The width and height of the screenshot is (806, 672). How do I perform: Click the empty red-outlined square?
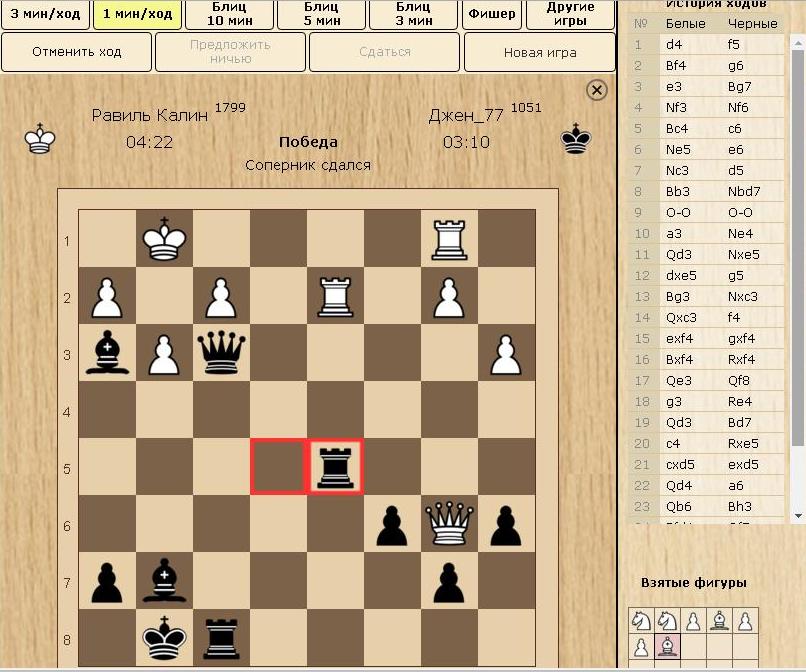point(278,467)
